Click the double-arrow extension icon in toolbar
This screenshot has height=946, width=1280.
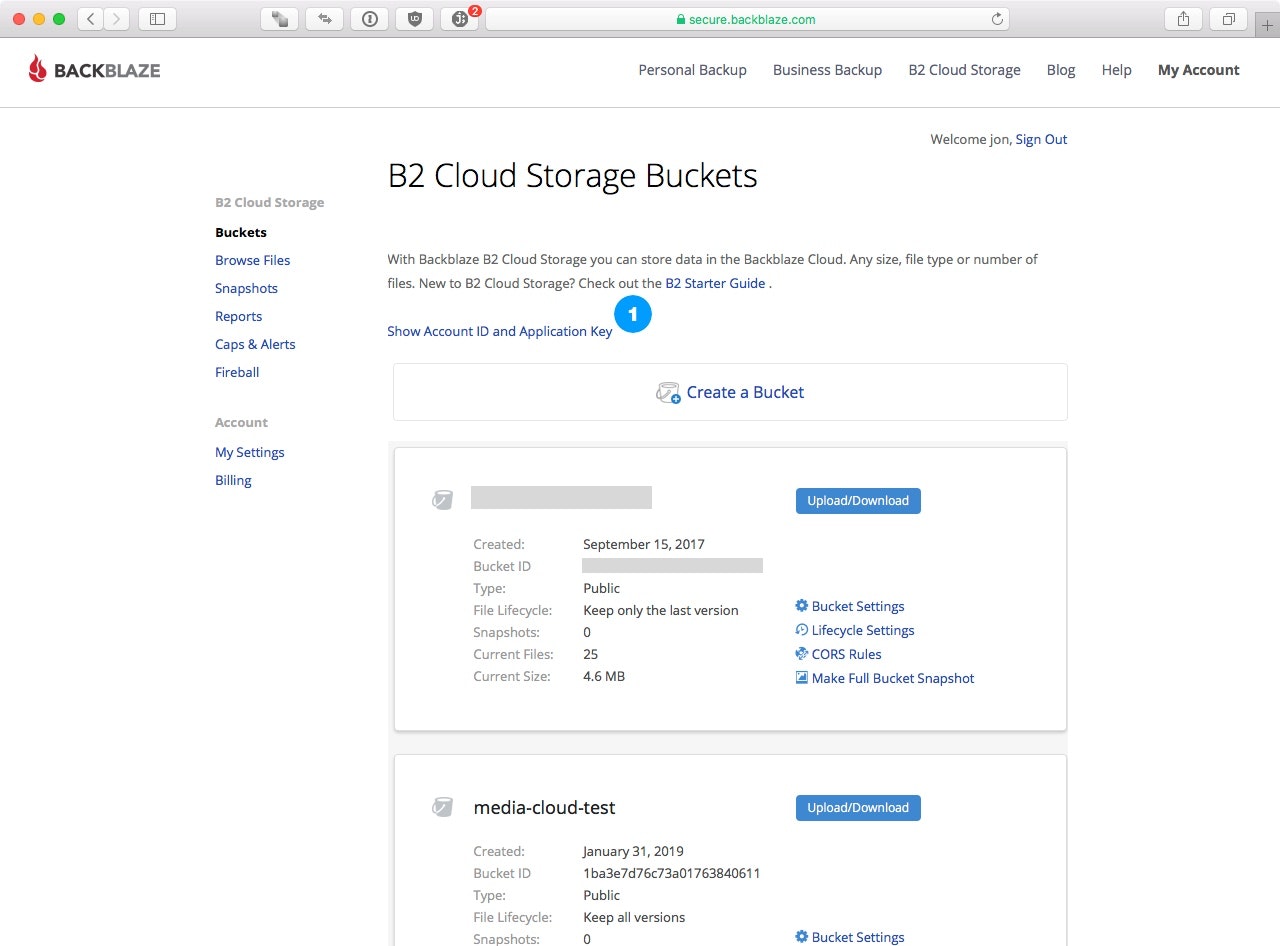tap(325, 18)
